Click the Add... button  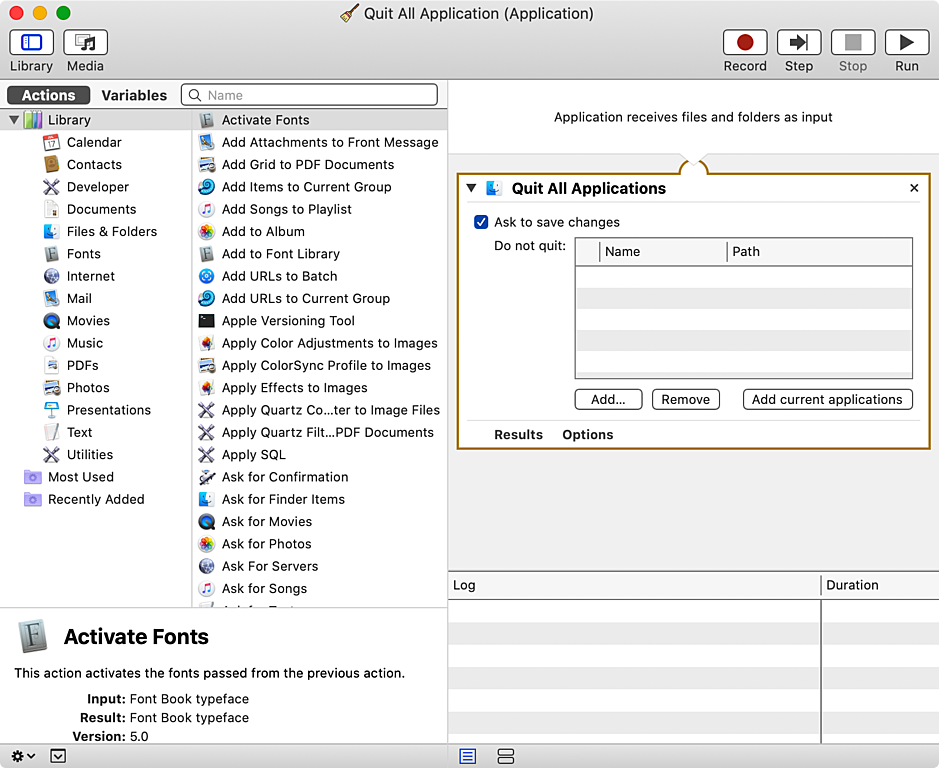click(x=608, y=399)
